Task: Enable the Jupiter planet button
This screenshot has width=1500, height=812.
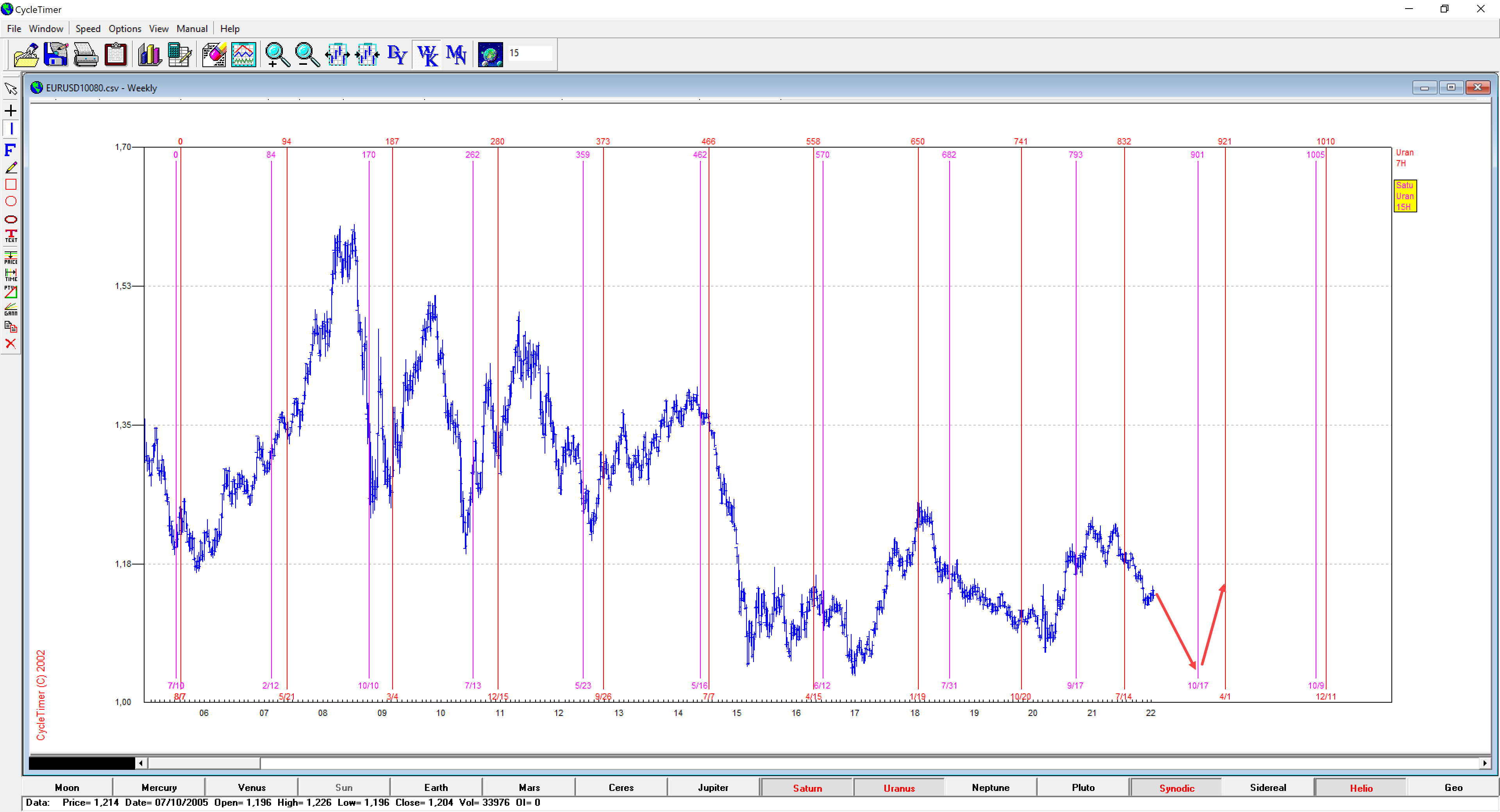Action: coord(713,787)
